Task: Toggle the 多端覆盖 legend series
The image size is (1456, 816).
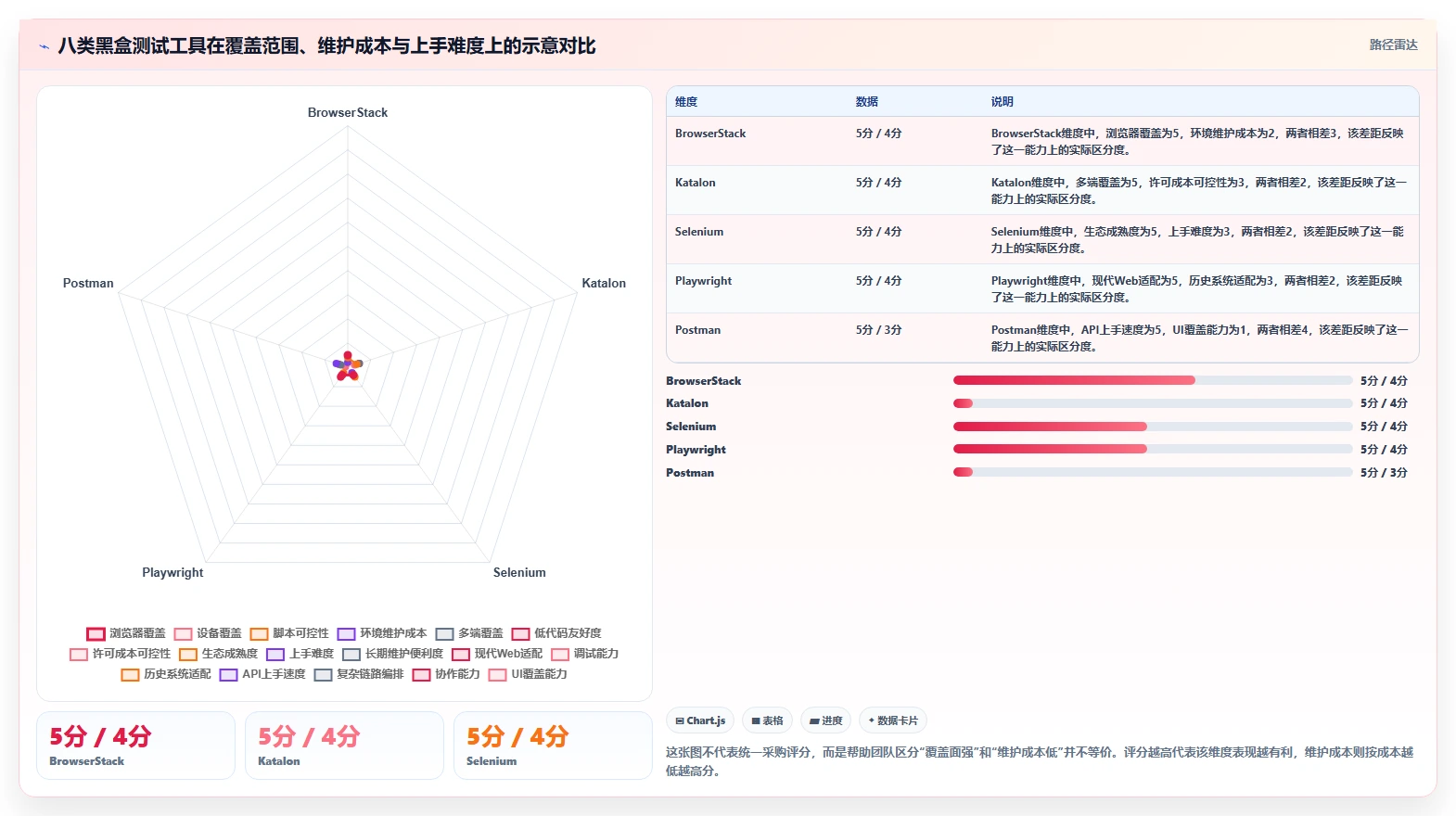Action: [x=469, y=633]
